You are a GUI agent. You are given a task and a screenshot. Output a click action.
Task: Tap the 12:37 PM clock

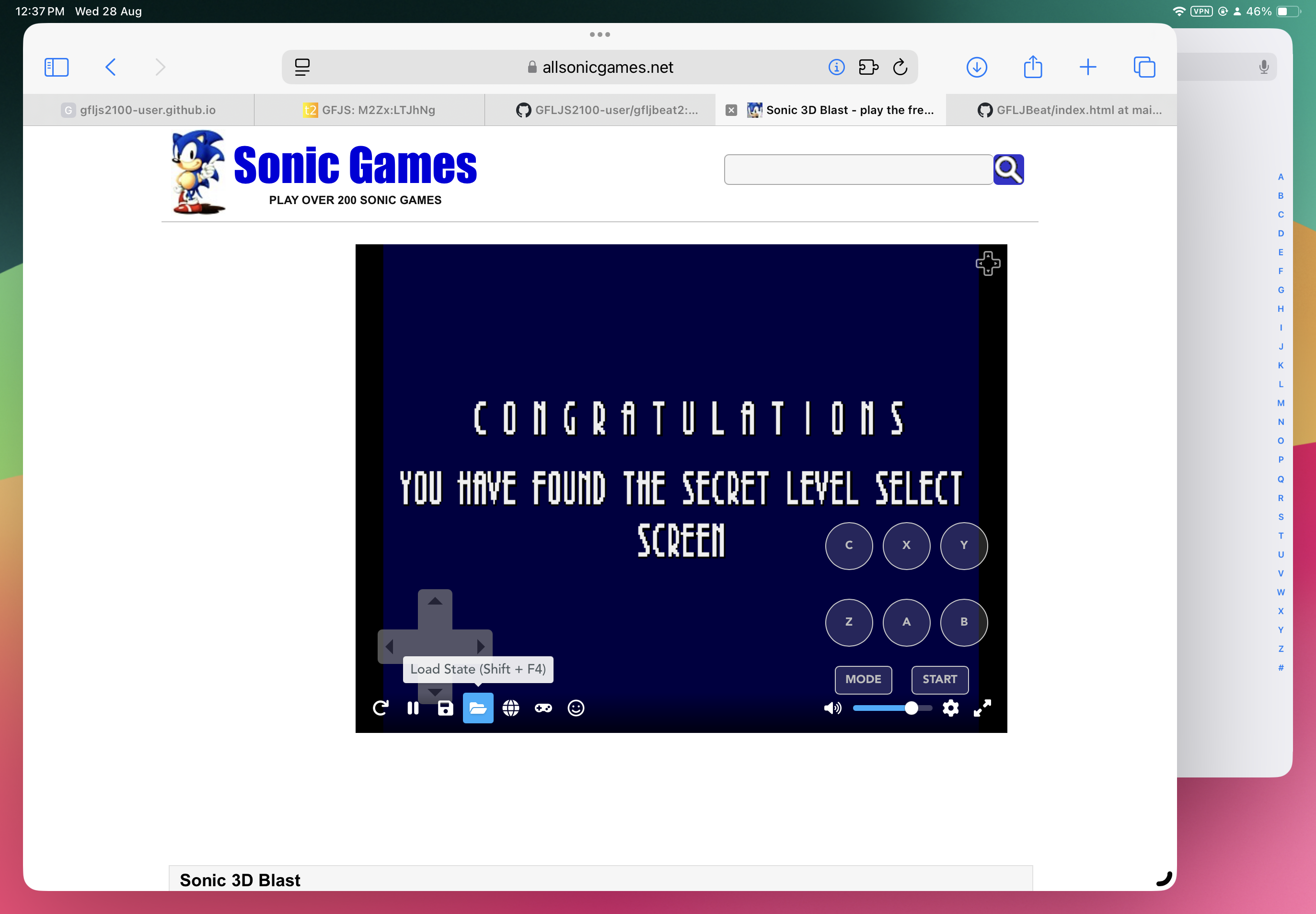39,11
